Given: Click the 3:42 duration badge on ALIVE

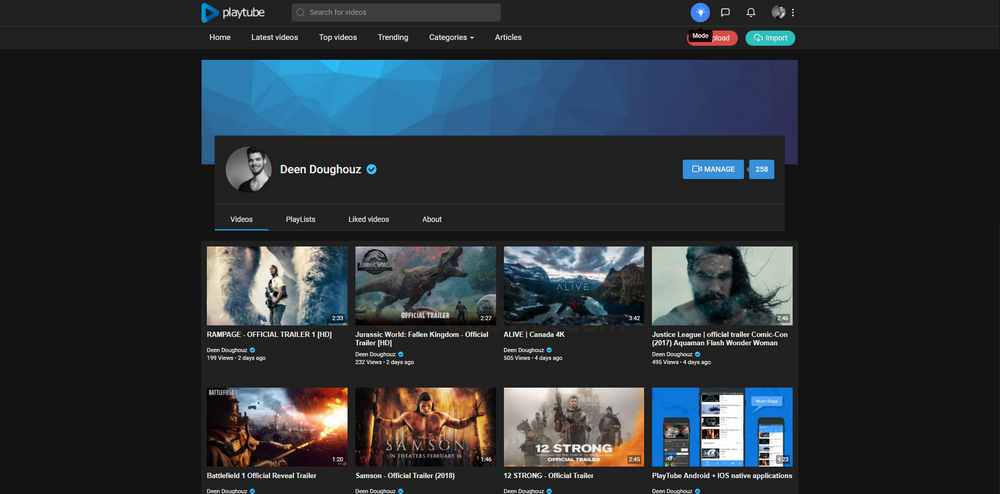Looking at the screenshot, I should click(635, 318).
